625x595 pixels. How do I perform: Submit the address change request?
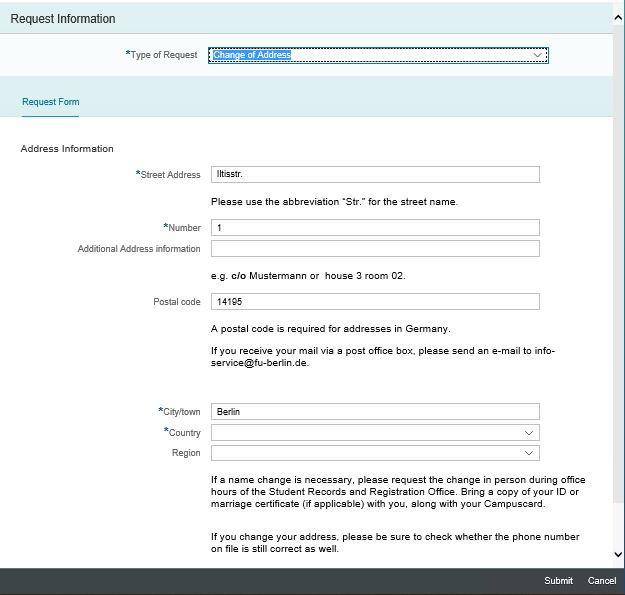(558, 581)
